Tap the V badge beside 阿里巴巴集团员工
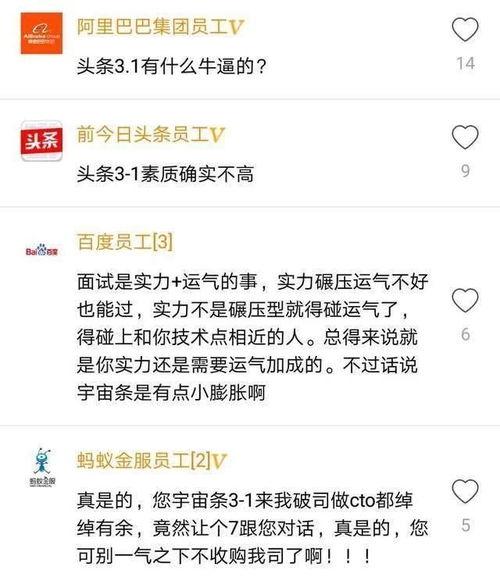Screen dimensions: 500x577 point(236,27)
